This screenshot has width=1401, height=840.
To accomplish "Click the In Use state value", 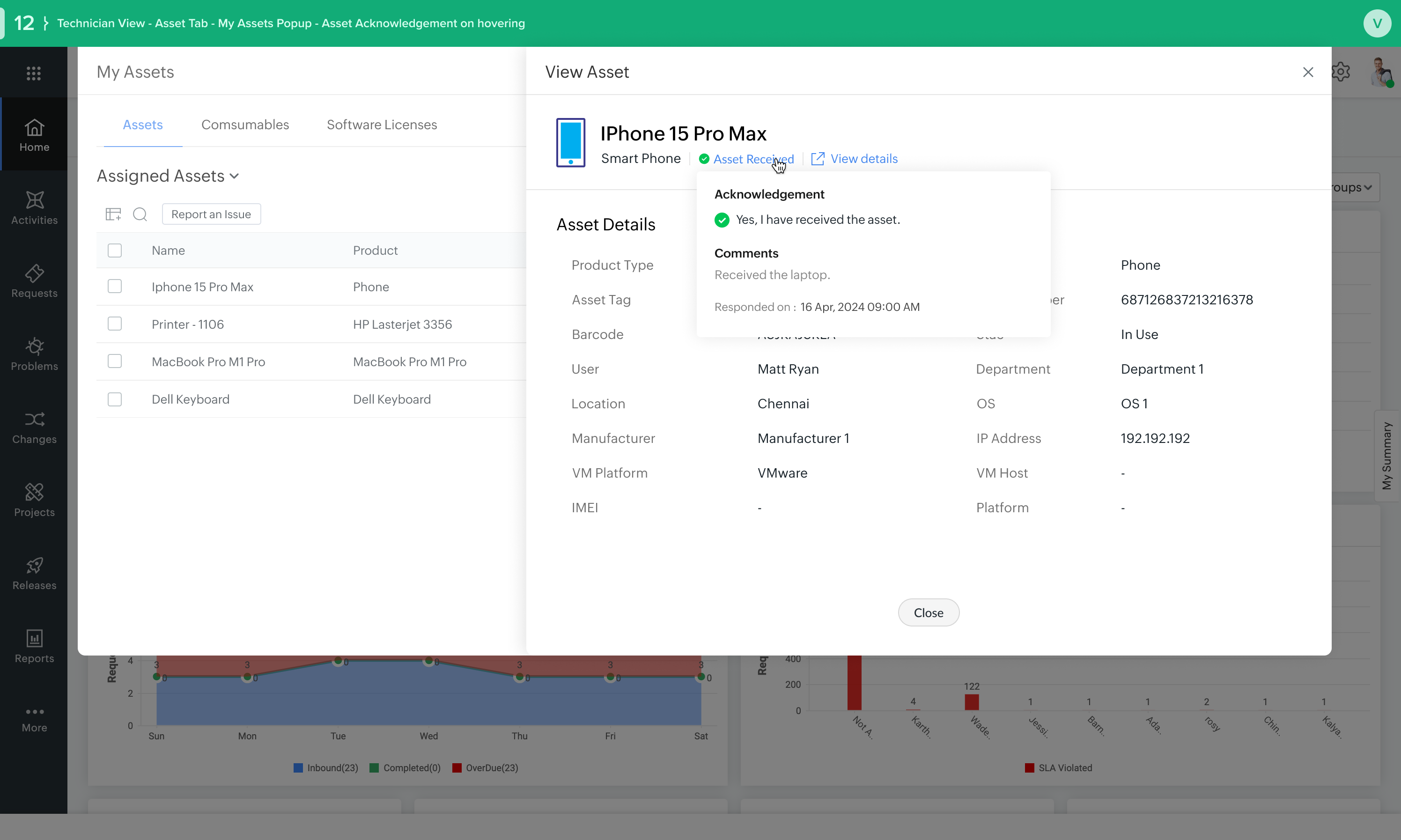I will coord(1139,334).
